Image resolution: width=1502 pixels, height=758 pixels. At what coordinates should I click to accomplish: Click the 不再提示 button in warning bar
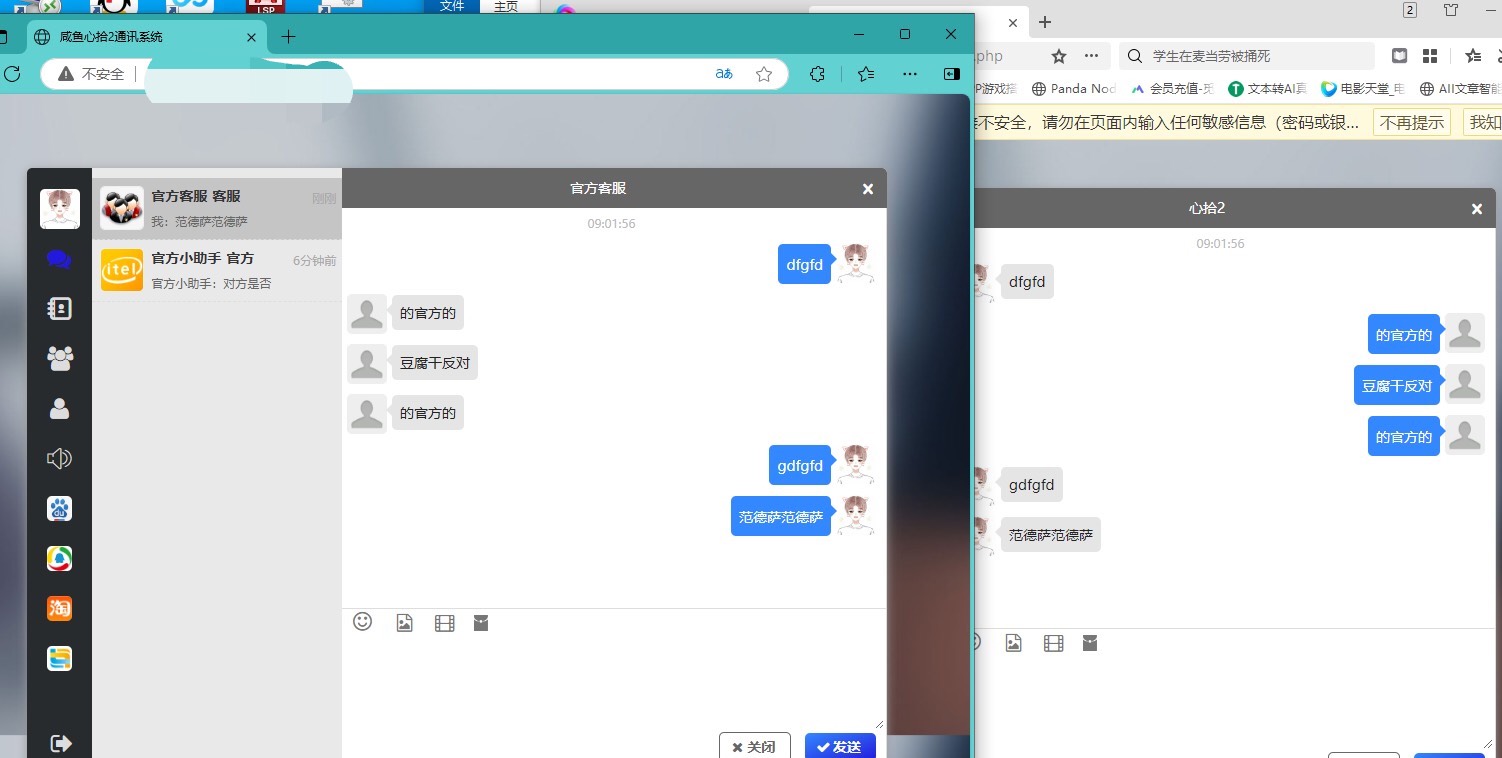(1413, 123)
